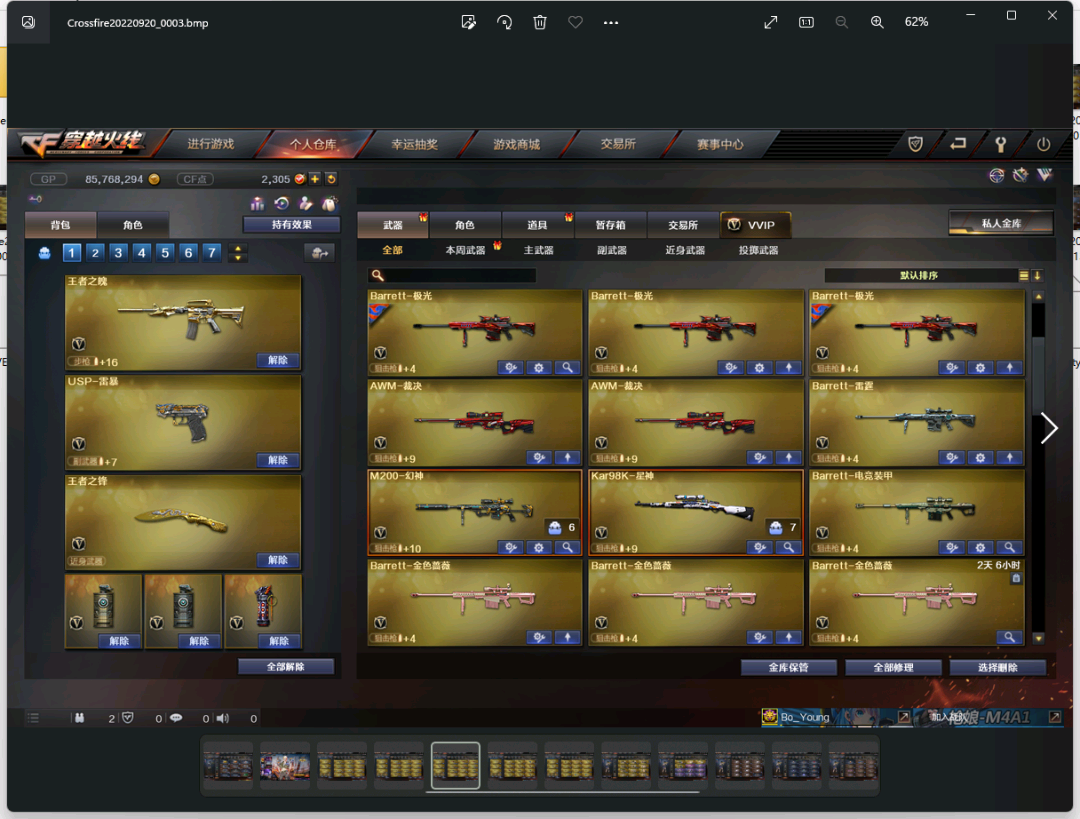Zoom in with the plus magnifier
The image size is (1080, 819).
pos(877,22)
